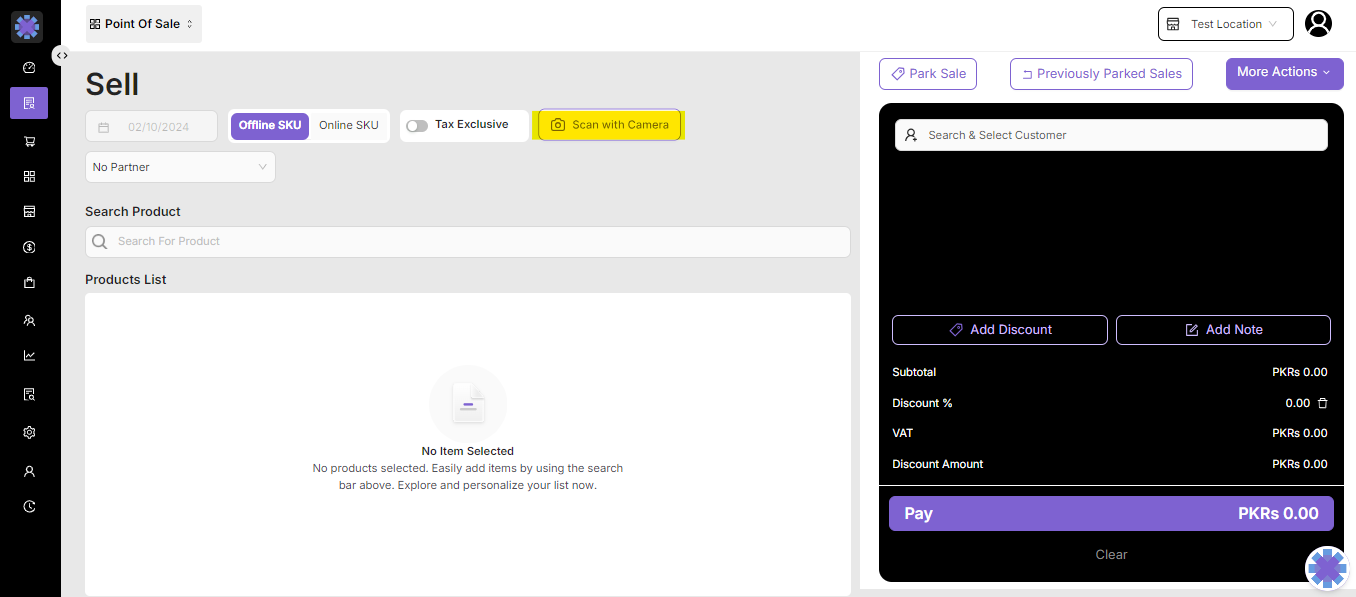1356x597 pixels.
Task: Delete discount using the trash icon
Action: click(x=1322, y=403)
